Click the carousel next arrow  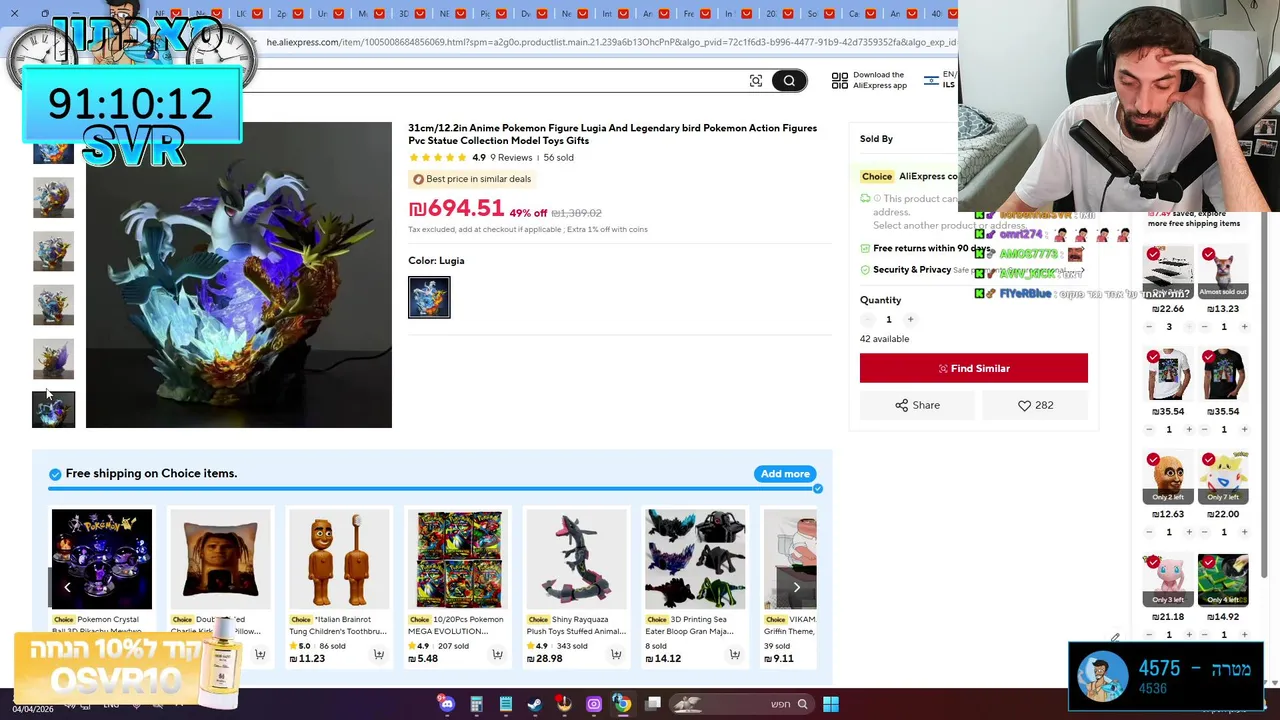point(797,587)
